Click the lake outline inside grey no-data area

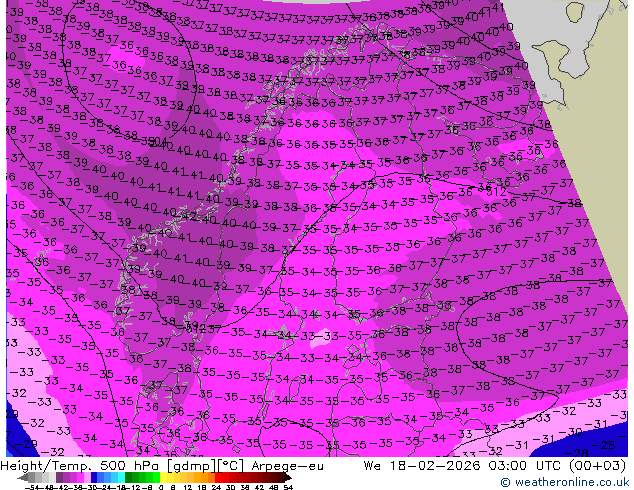576,12
